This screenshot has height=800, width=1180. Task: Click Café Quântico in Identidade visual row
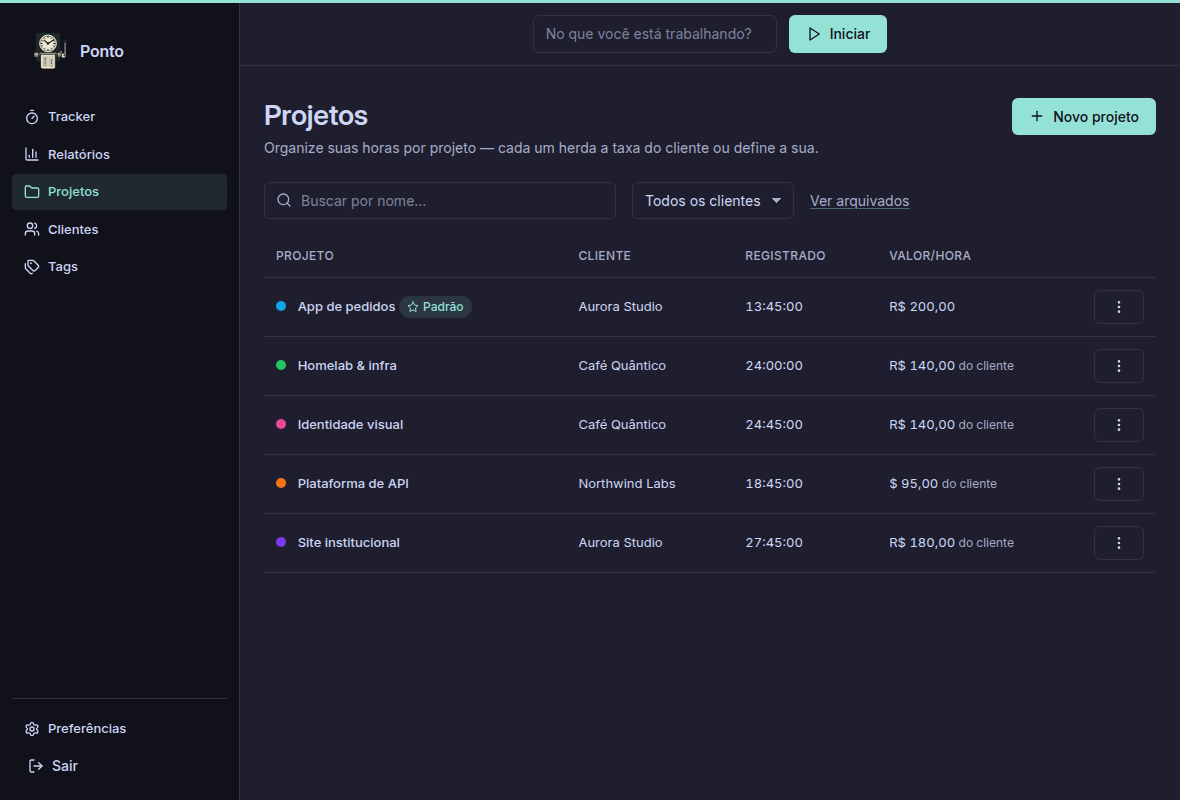pyautogui.click(x=622, y=425)
